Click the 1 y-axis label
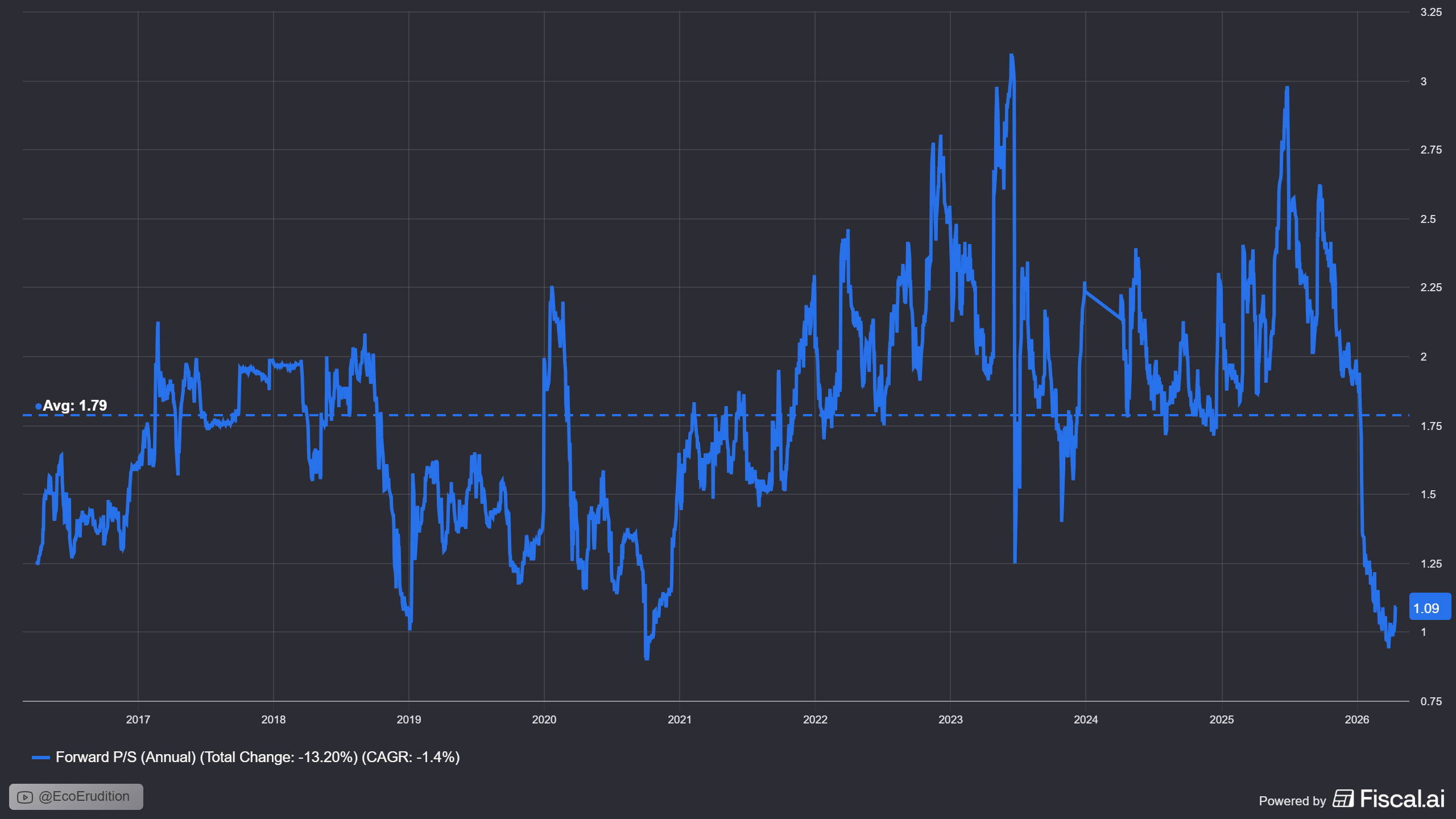 click(1424, 632)
